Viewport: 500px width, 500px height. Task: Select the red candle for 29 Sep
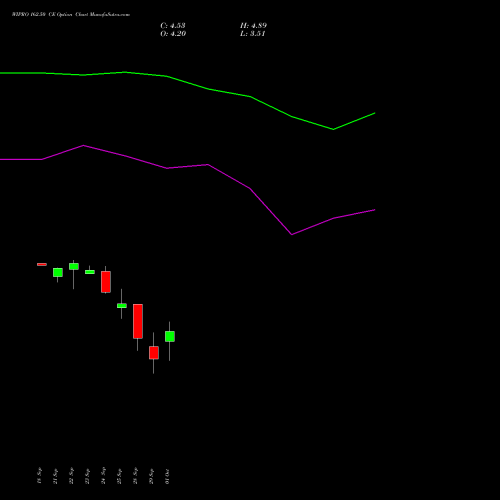coord(154,353)
